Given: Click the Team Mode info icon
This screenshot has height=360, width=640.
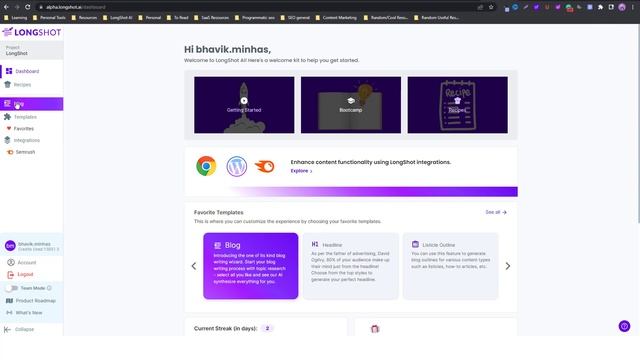Looking at the screenshot, I should coord(49,288).
